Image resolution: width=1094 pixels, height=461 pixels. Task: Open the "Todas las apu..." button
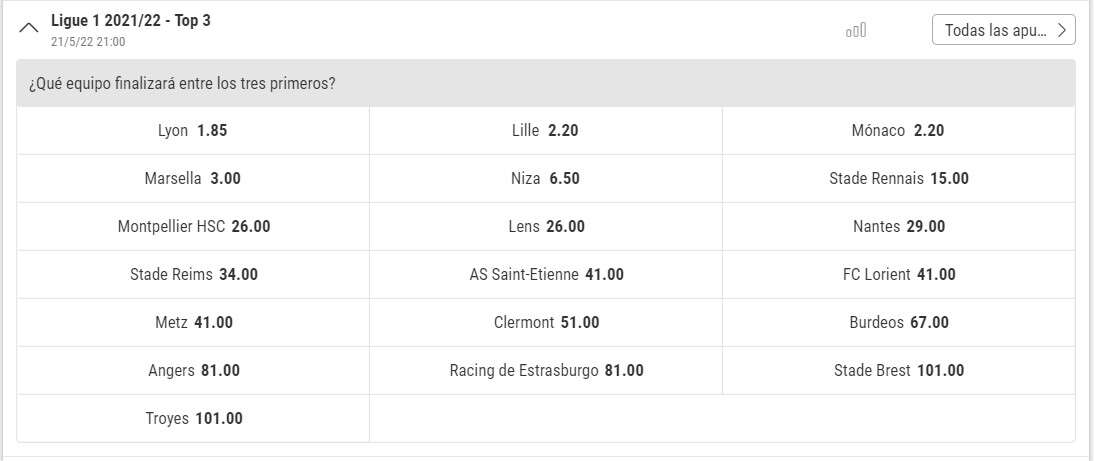[1003, 30]
